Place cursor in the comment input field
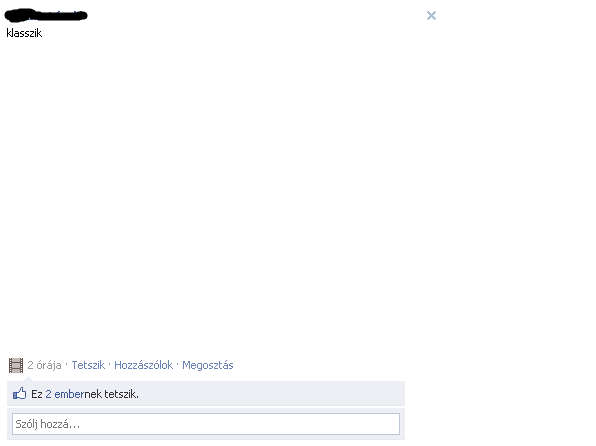 206,424
